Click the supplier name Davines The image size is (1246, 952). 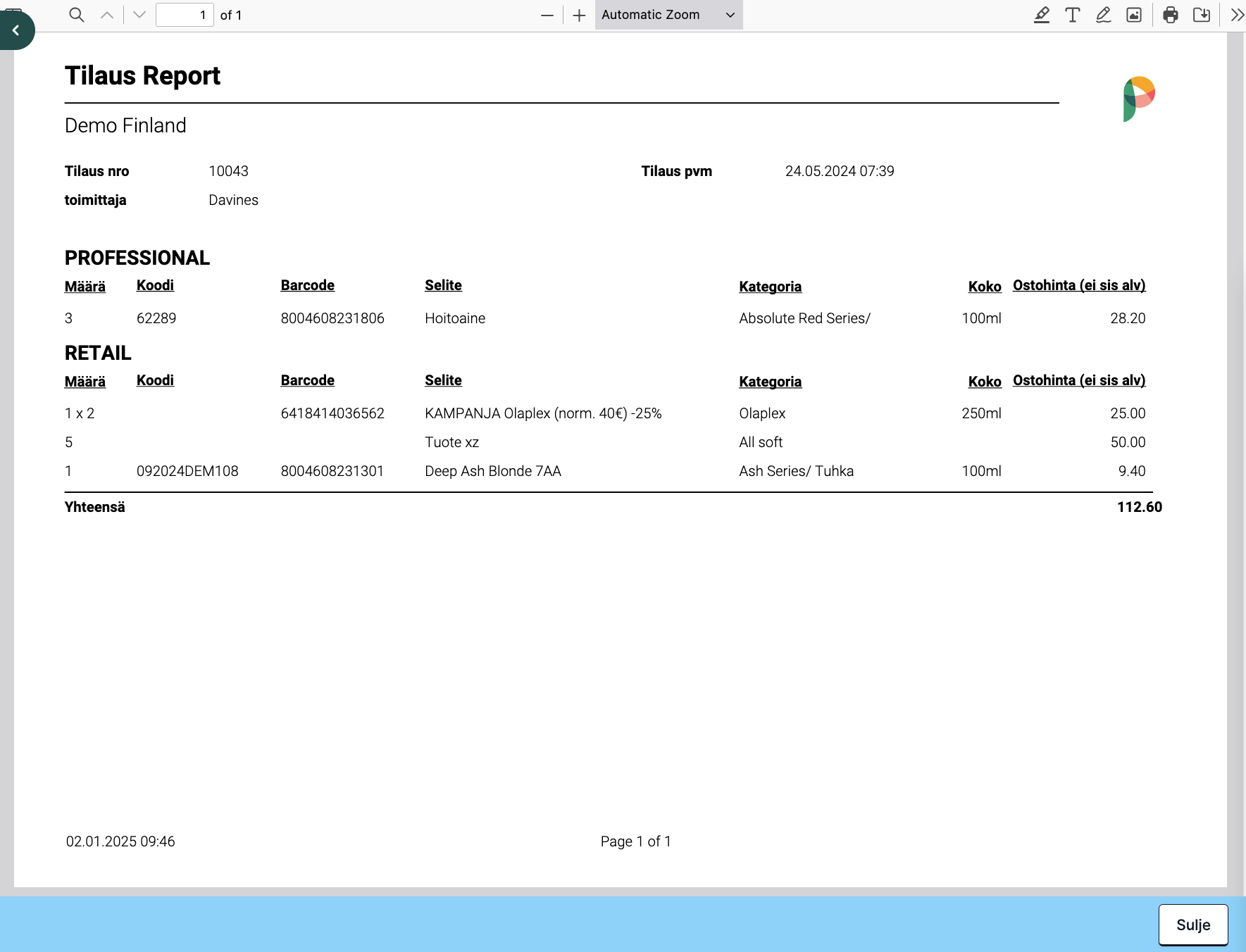coord(233,200)
